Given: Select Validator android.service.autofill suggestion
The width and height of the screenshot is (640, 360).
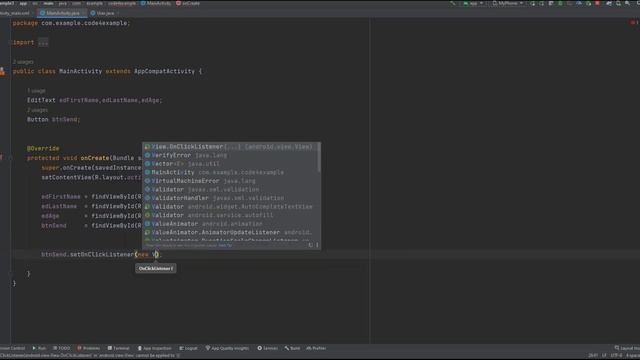Looking at the screenshot, I should (231, 215).
